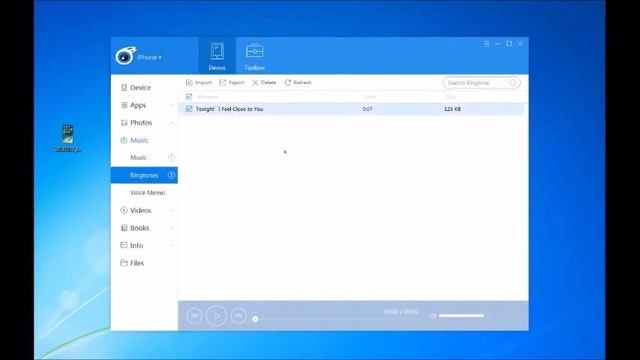Screen dimensions: 640x360
Task: Import a ringtone
Action: click(x=199, y=82)
